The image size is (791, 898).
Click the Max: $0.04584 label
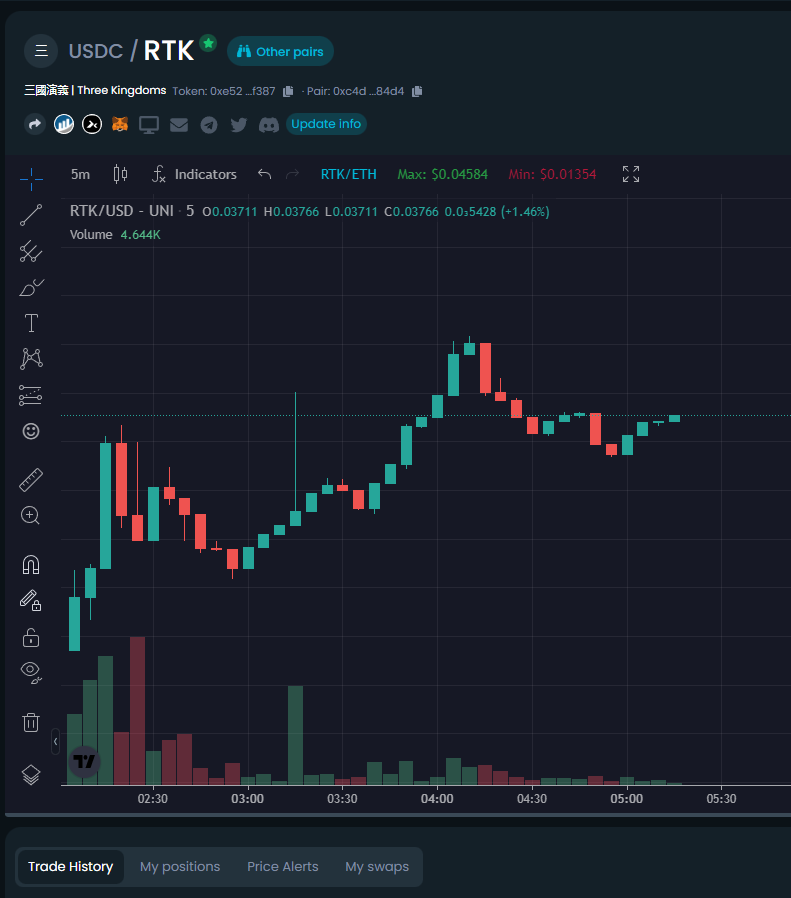pos(443,174)
